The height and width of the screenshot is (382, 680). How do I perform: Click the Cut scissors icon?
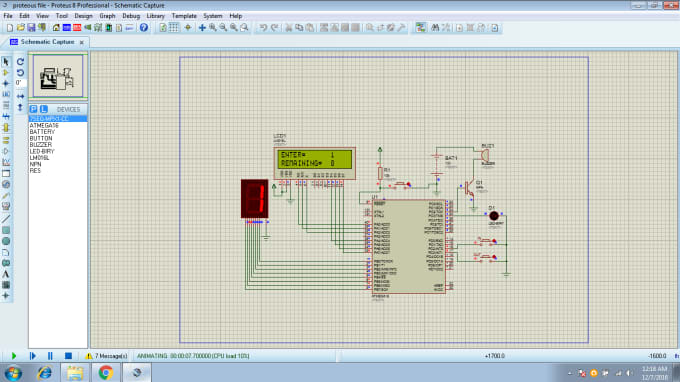coord(288,28)
